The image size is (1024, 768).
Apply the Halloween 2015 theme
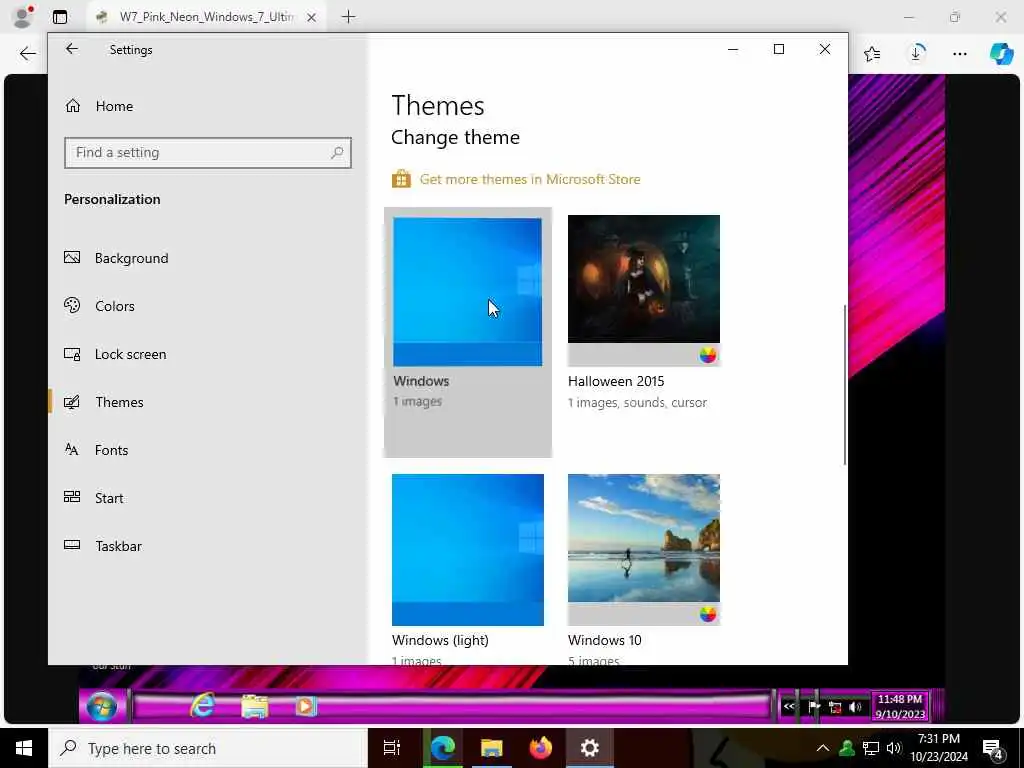point(644,291)
